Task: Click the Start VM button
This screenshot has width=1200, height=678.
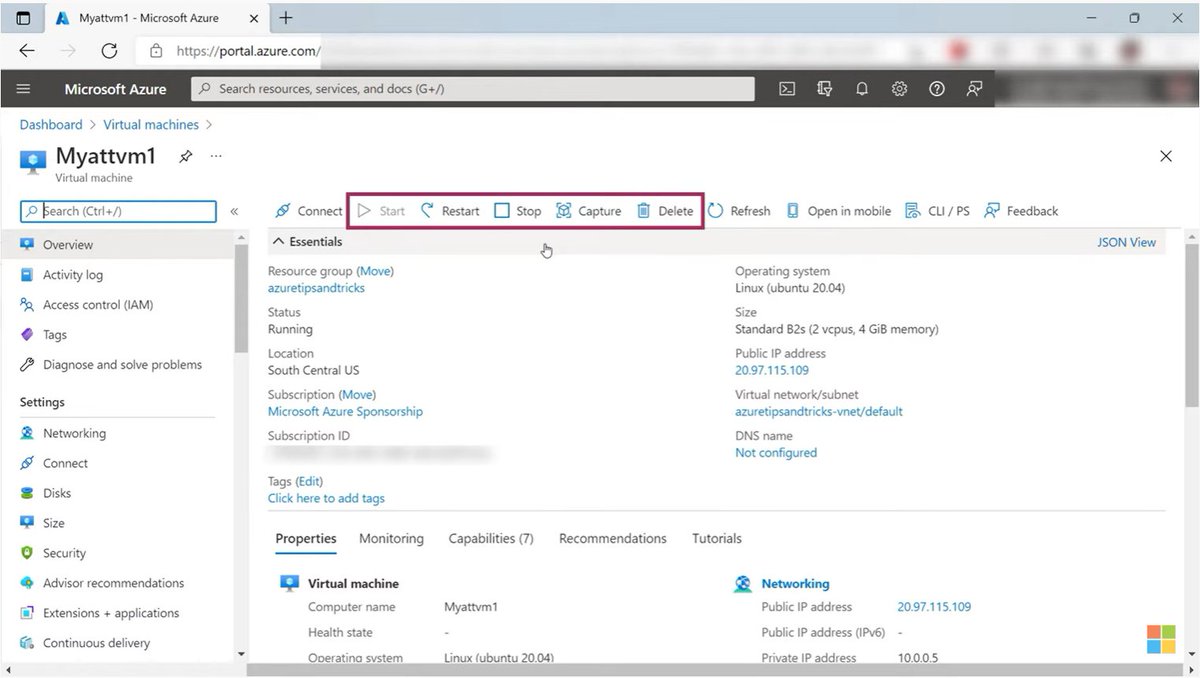Action: [382, 211]
